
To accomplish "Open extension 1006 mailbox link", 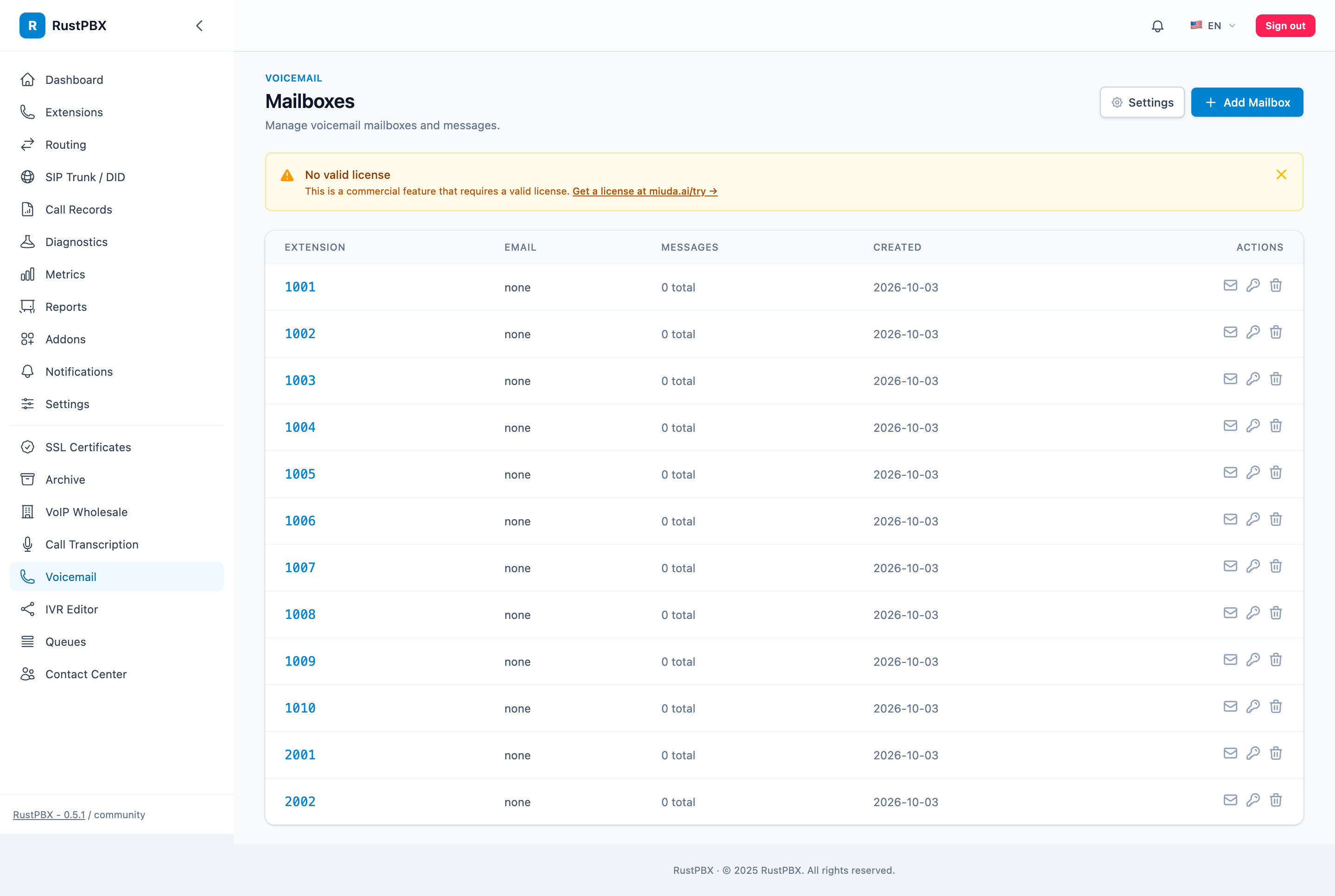I will pos(299,521).
